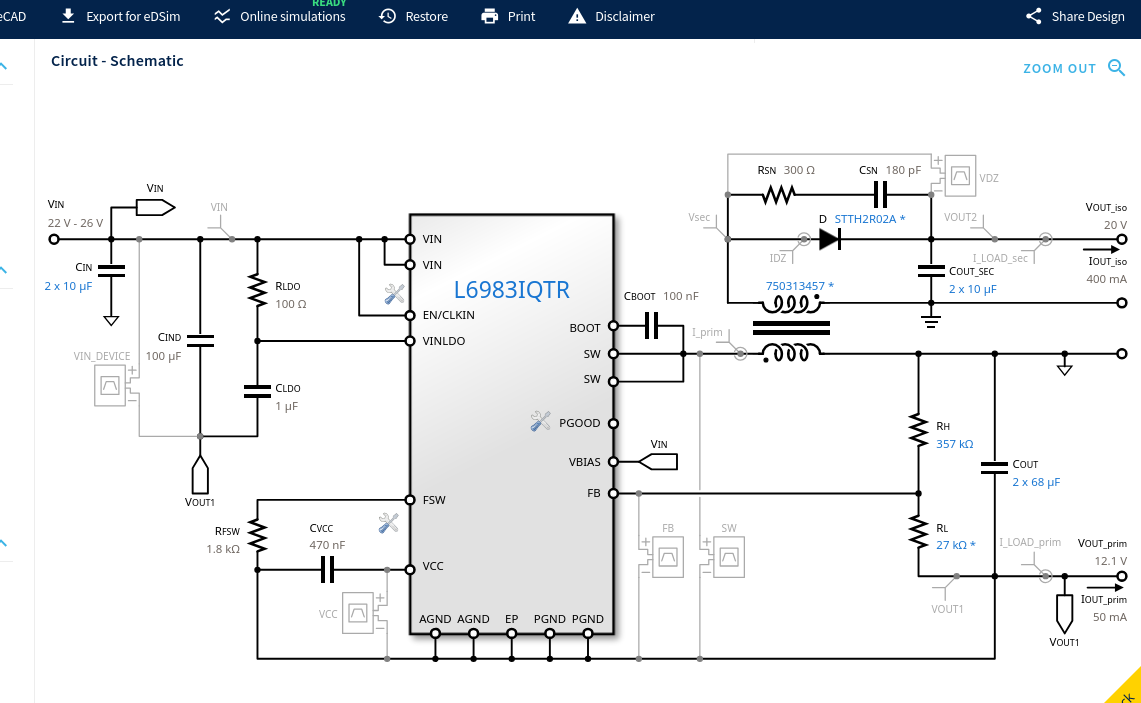Open the VDZ scope probe icon
This screenshot has height=703, width=1141.
point(961,177)
